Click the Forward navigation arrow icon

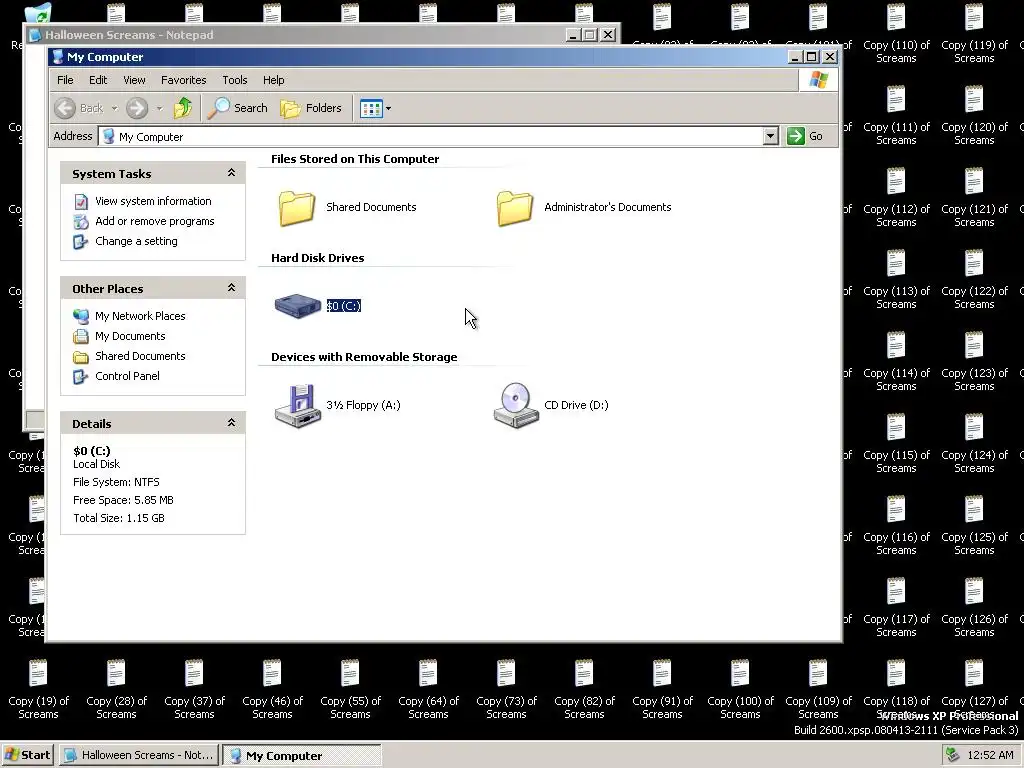pyautogui.click(x=136, y=108)
